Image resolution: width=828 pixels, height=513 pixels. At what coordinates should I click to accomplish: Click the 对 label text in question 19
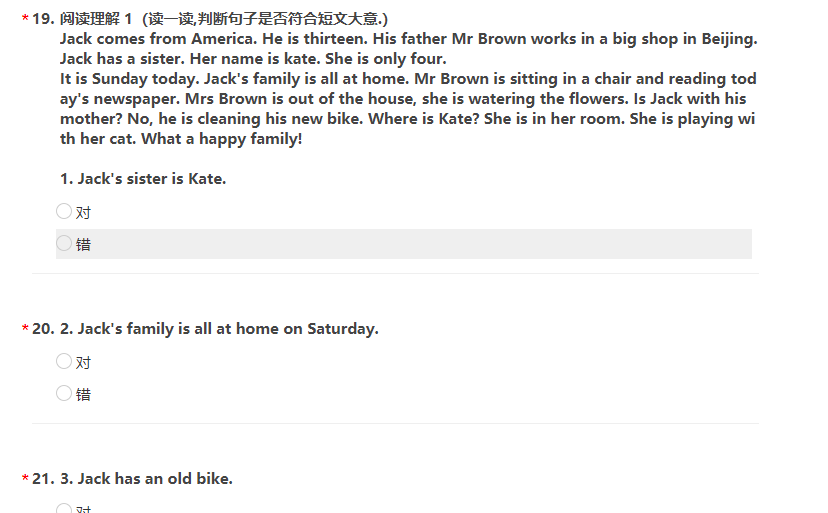[83, 212]
